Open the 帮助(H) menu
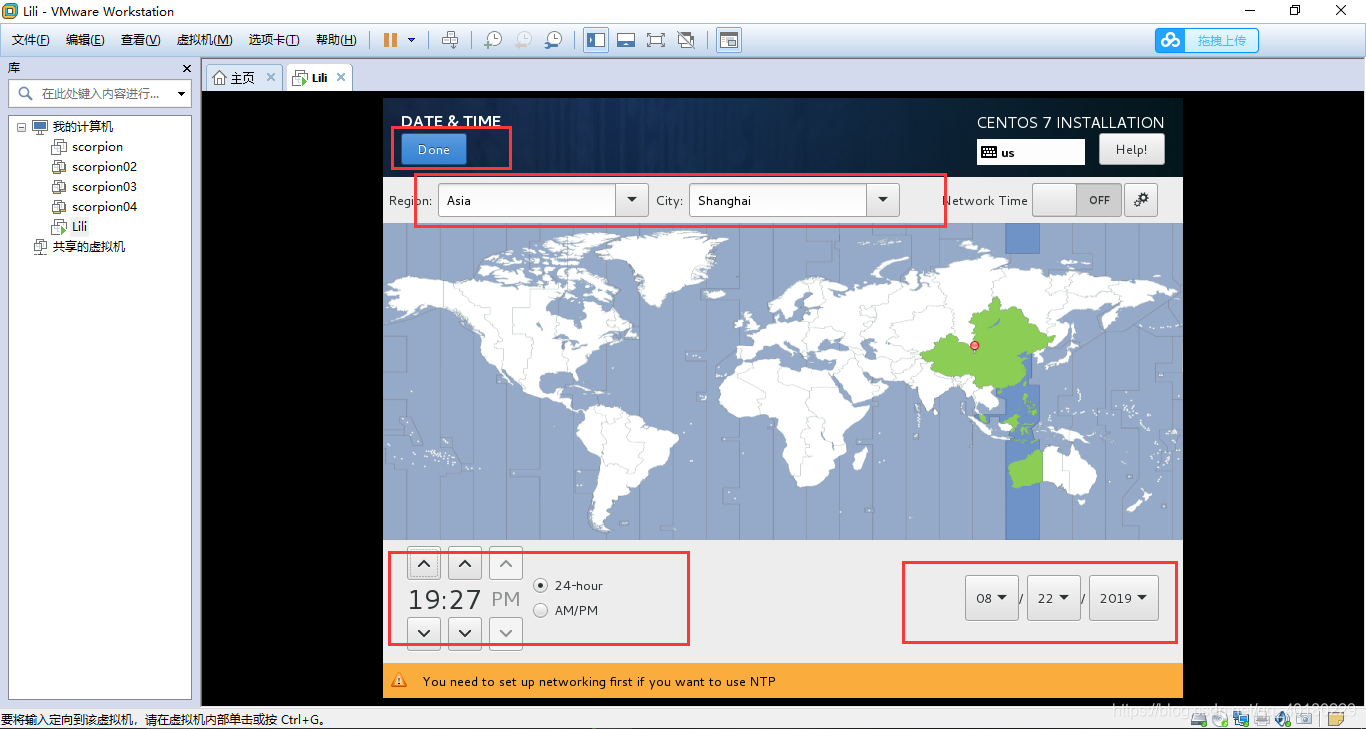 [336, 40]
